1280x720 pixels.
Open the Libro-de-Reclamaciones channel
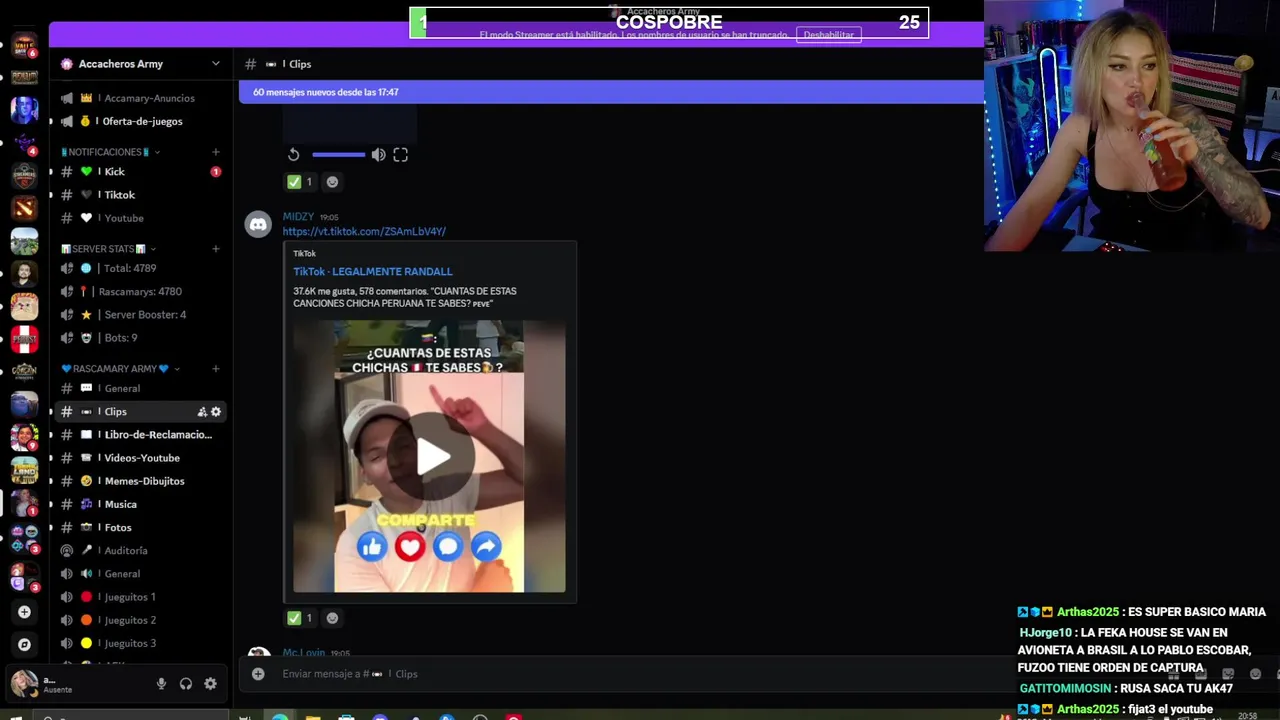tap(139, 435)
